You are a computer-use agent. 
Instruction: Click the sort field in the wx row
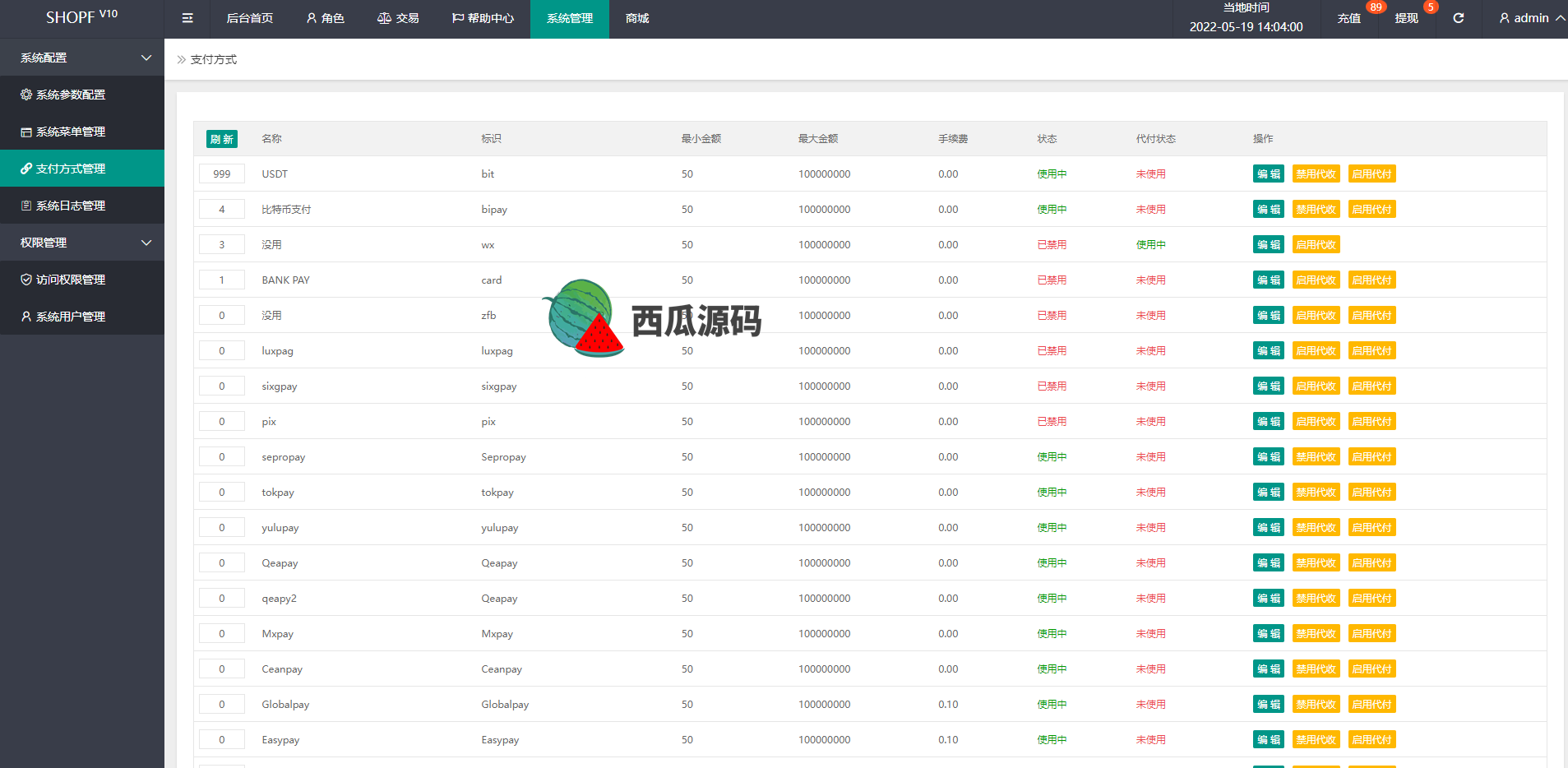tap(222, 245)
